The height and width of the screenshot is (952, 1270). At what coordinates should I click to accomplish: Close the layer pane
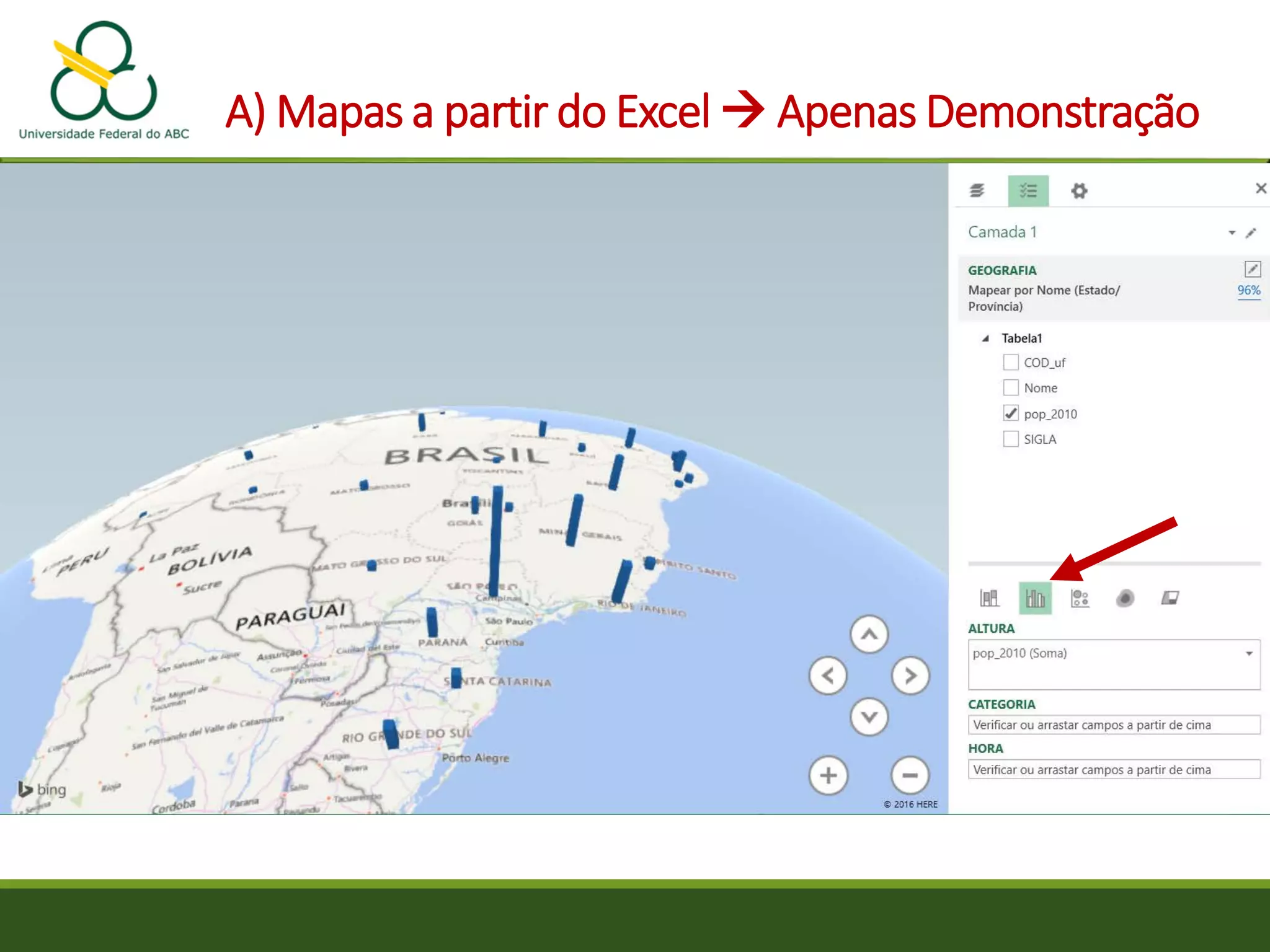[x=1261, y=188]
